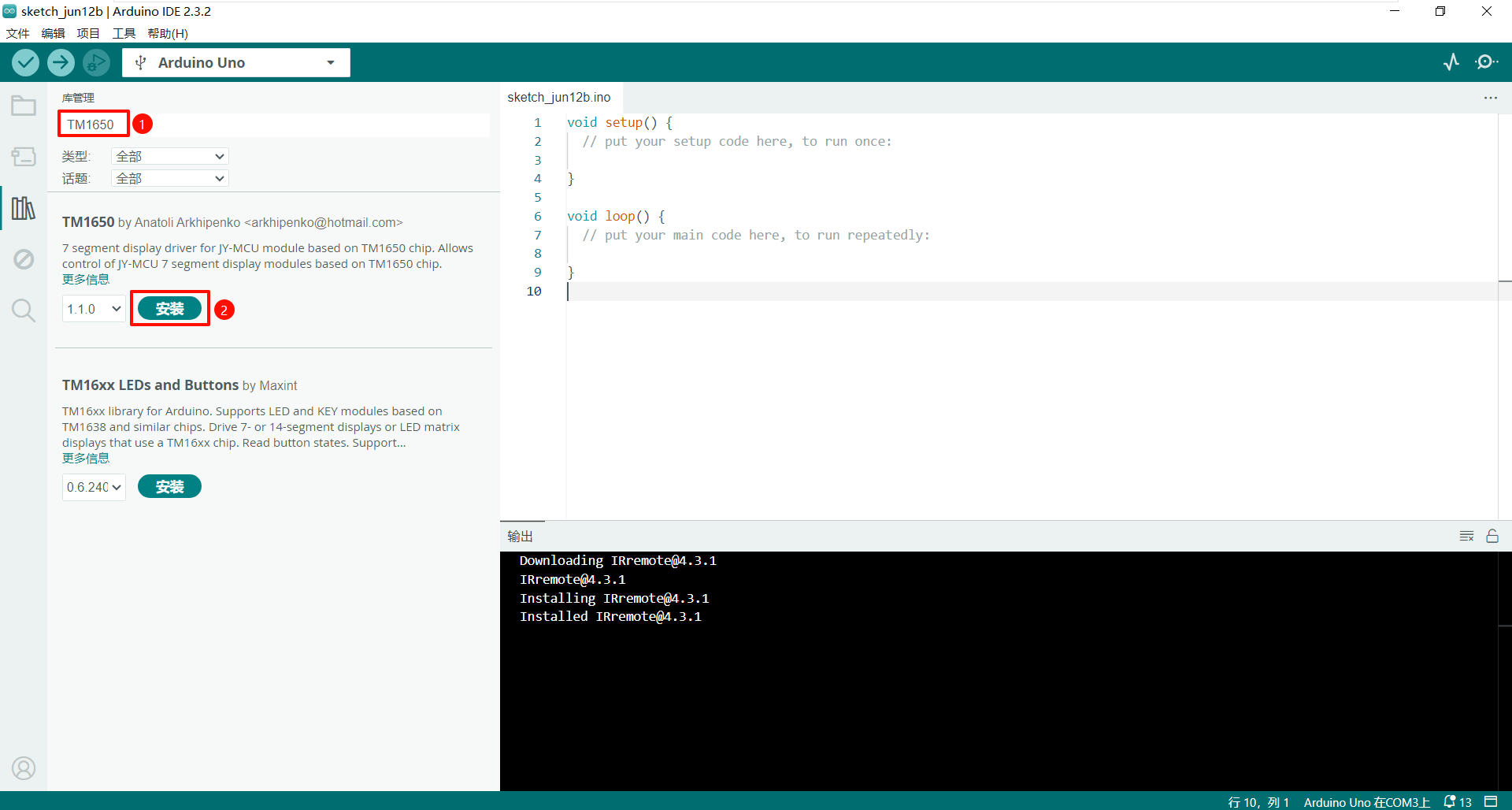The width and height of the screenshot is (1512, 810).
Task: Open 更多信息 link under TM16xx library
Action: click(x=86, y=459)
